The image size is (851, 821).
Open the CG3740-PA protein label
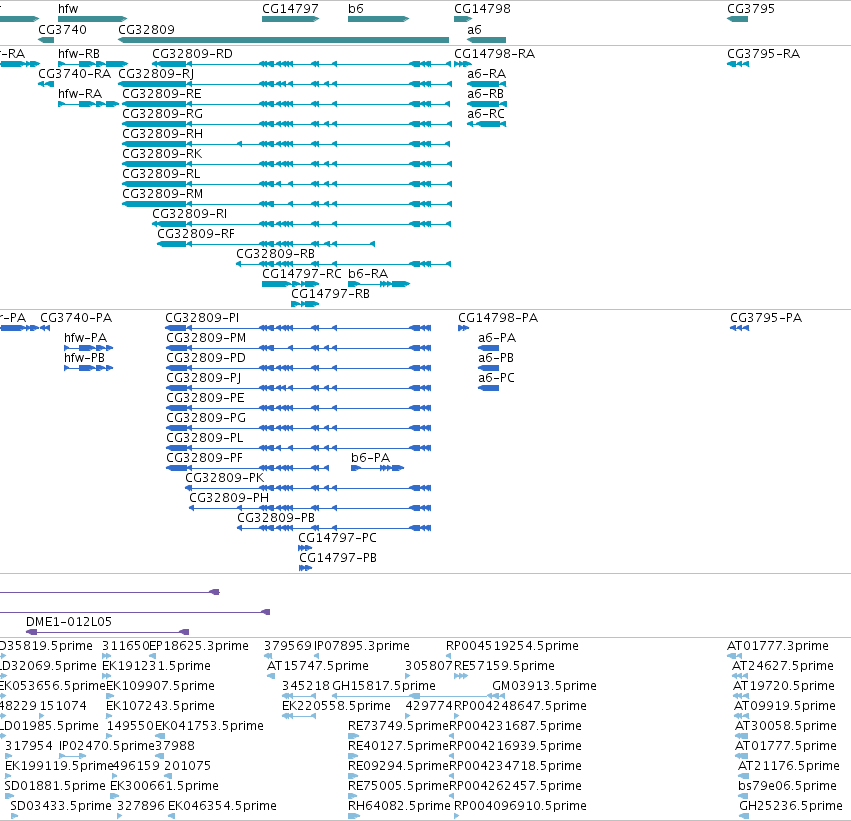(76, 318)
